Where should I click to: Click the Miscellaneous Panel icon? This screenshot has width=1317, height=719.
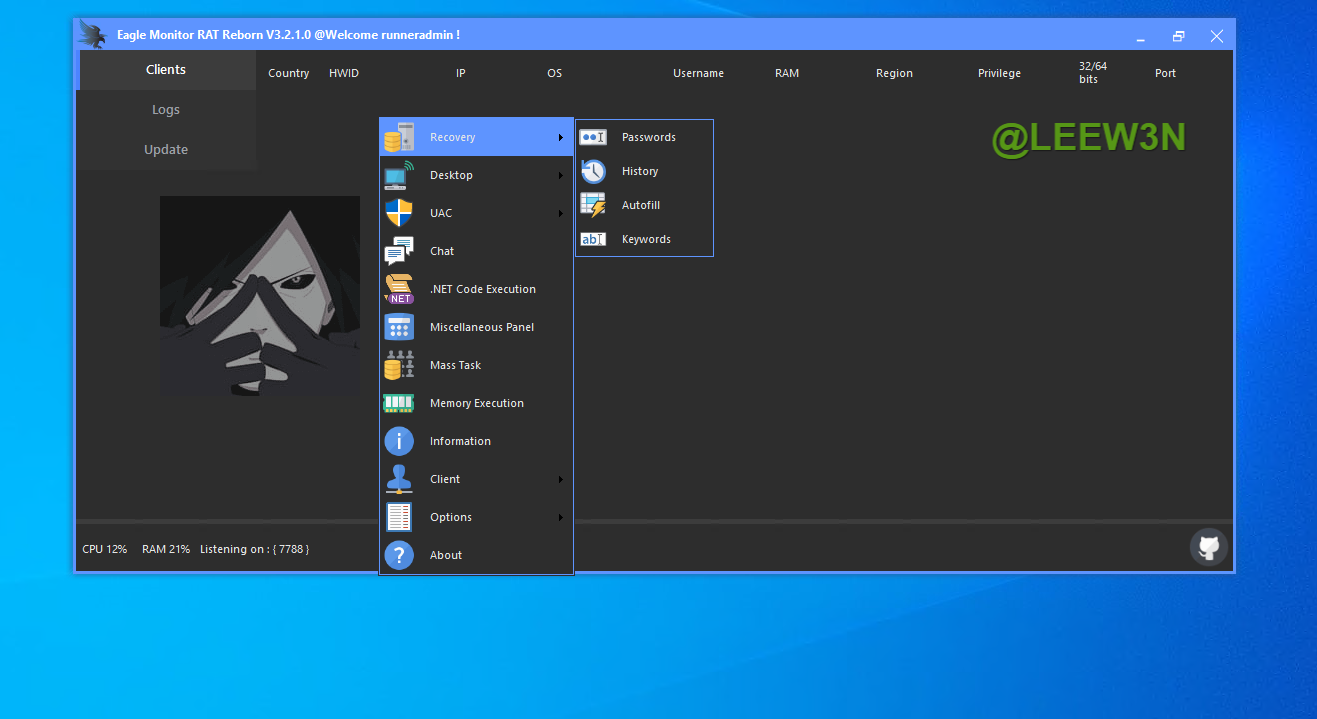coord(399,327)
